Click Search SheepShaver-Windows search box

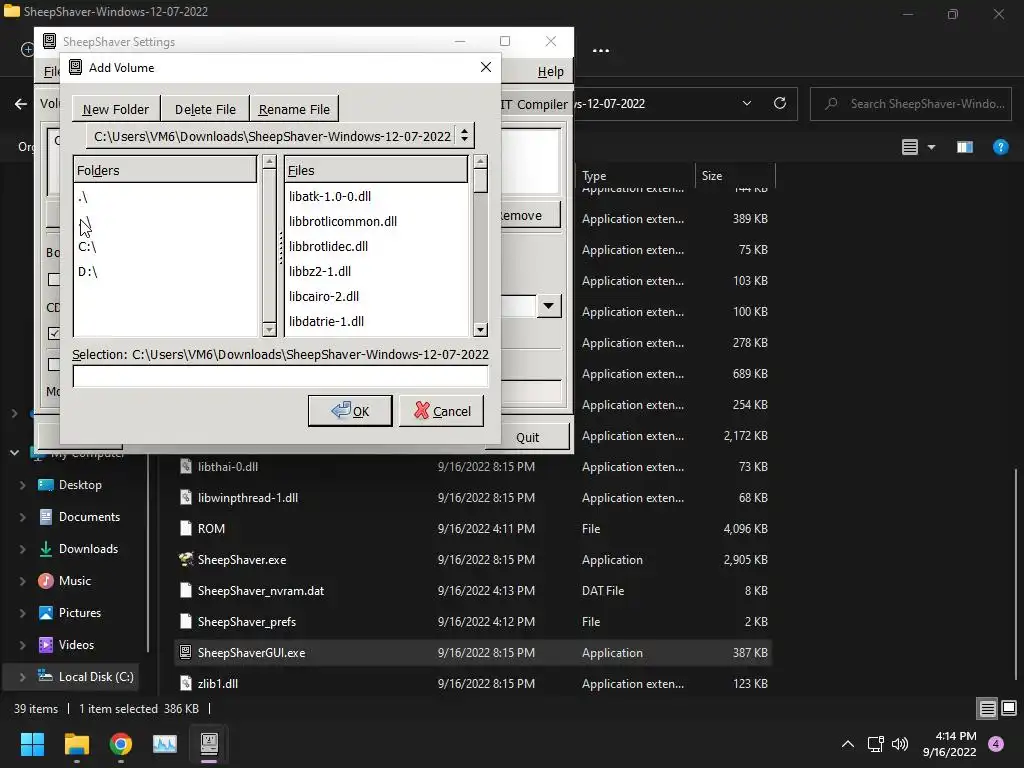pyautogui.click(x=911, y=104)
